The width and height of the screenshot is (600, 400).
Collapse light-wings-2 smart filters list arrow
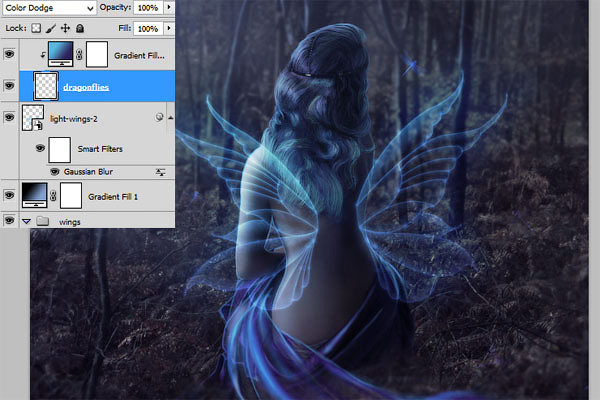170,118
